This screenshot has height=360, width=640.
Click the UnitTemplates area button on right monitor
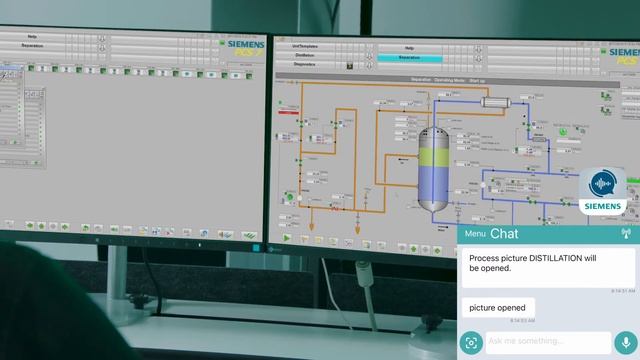304,46
